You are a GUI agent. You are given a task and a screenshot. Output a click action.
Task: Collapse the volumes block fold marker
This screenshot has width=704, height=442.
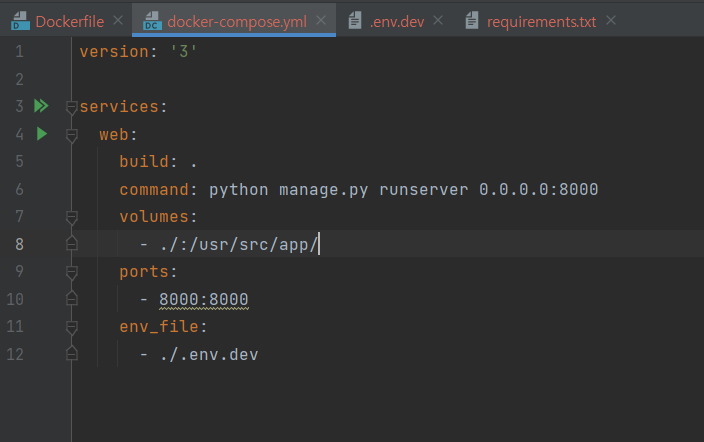click(71, 217)
